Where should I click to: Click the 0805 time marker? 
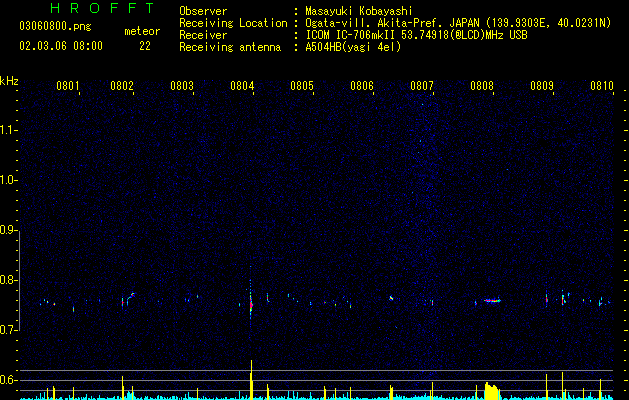(302, 86)
